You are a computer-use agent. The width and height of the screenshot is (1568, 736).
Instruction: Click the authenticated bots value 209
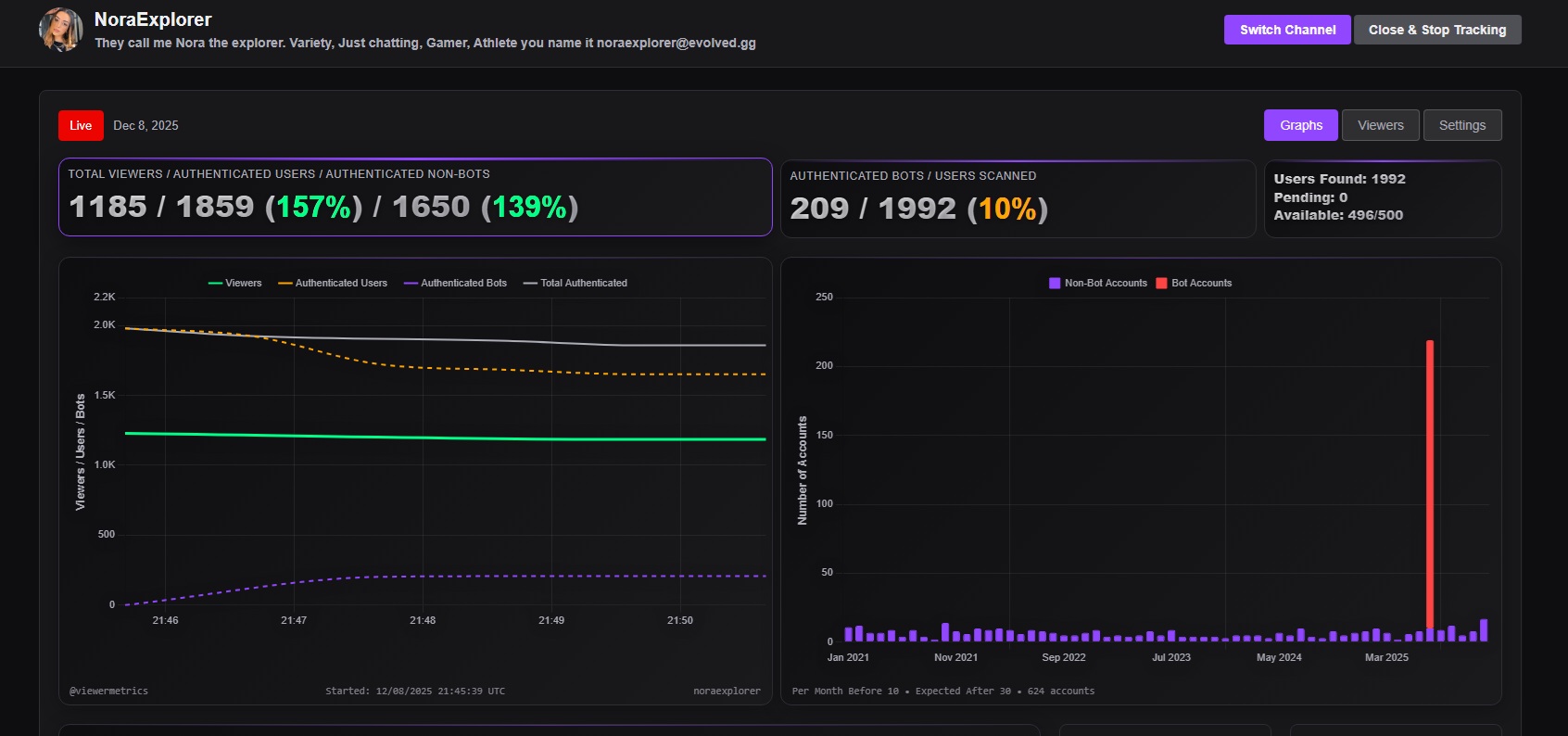pos(819,209)
